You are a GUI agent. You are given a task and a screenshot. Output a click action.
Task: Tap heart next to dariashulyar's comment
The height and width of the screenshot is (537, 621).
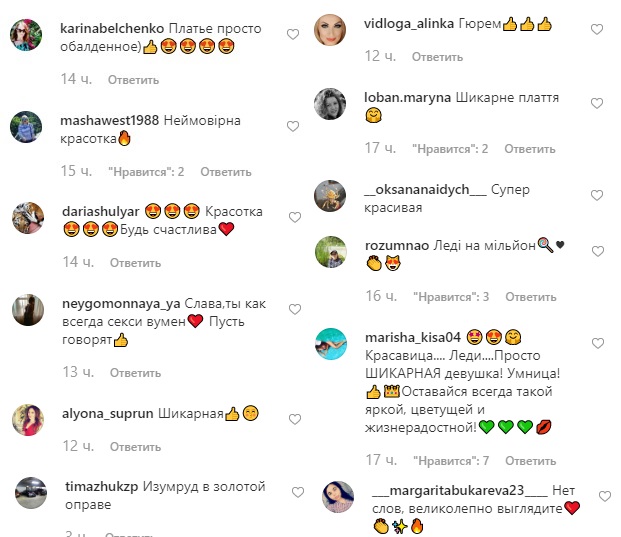tap(295, 217)
